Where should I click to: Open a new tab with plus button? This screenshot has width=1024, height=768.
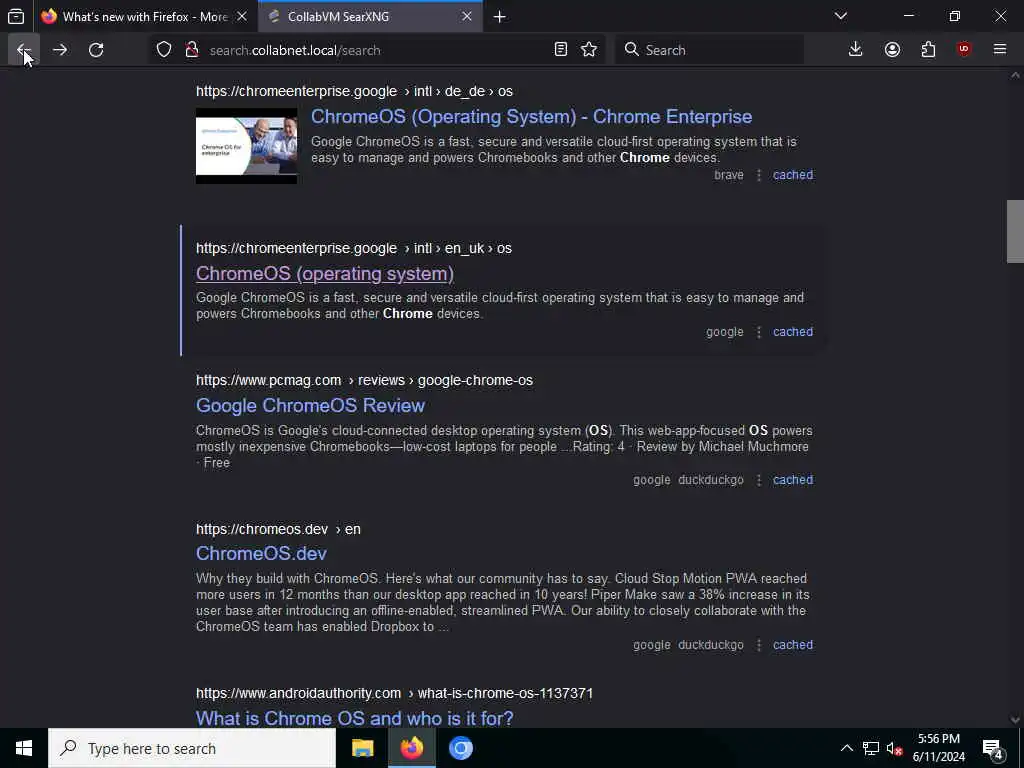[500, 16]
